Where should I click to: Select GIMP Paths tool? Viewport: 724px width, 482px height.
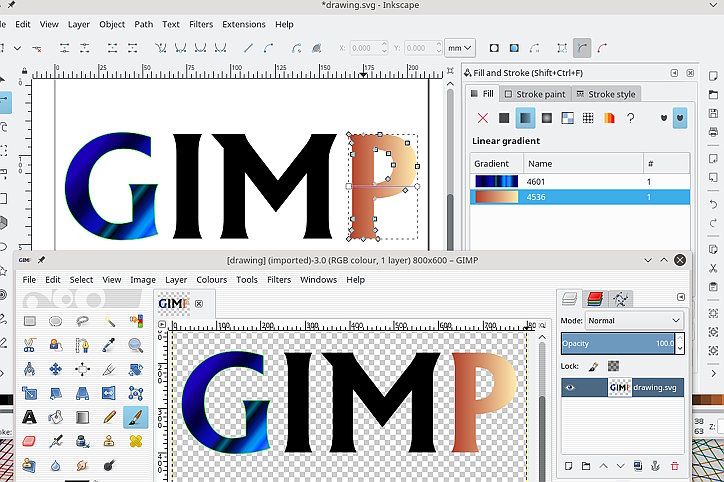tap(82, 345)
